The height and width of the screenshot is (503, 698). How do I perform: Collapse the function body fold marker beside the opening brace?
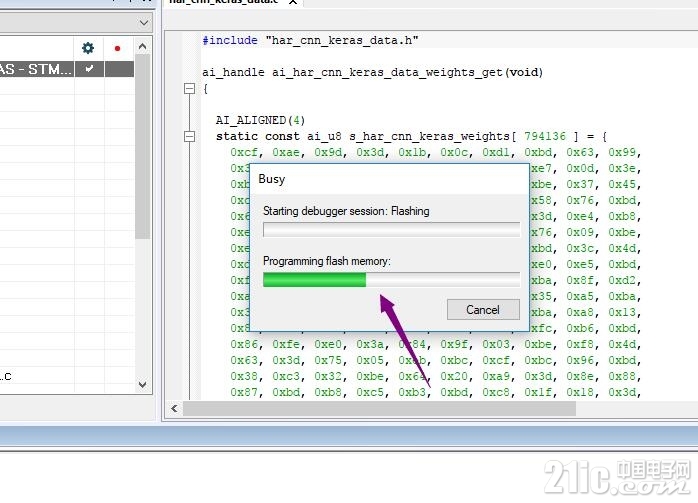189,89
